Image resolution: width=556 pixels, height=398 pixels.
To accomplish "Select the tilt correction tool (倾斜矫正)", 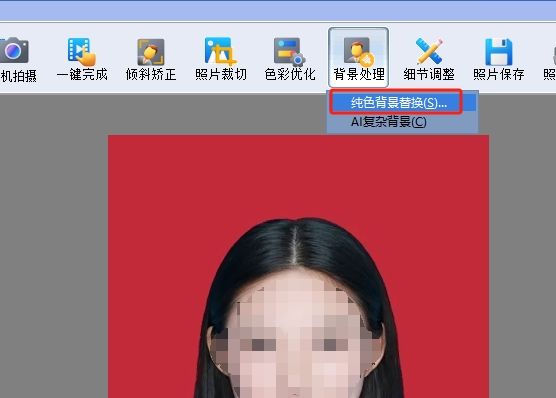I will (151, 59).
